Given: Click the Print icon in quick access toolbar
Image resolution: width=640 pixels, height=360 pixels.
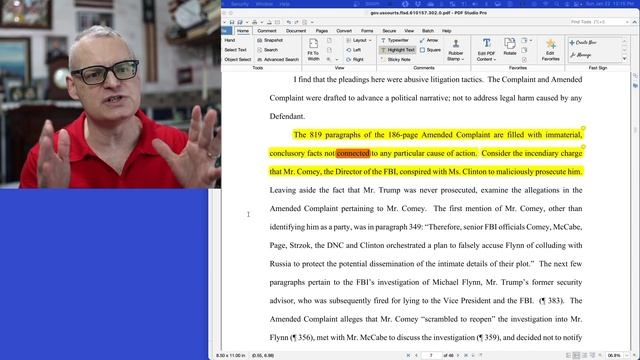Looking at the screenshot, I should click(x=254, y=22).
